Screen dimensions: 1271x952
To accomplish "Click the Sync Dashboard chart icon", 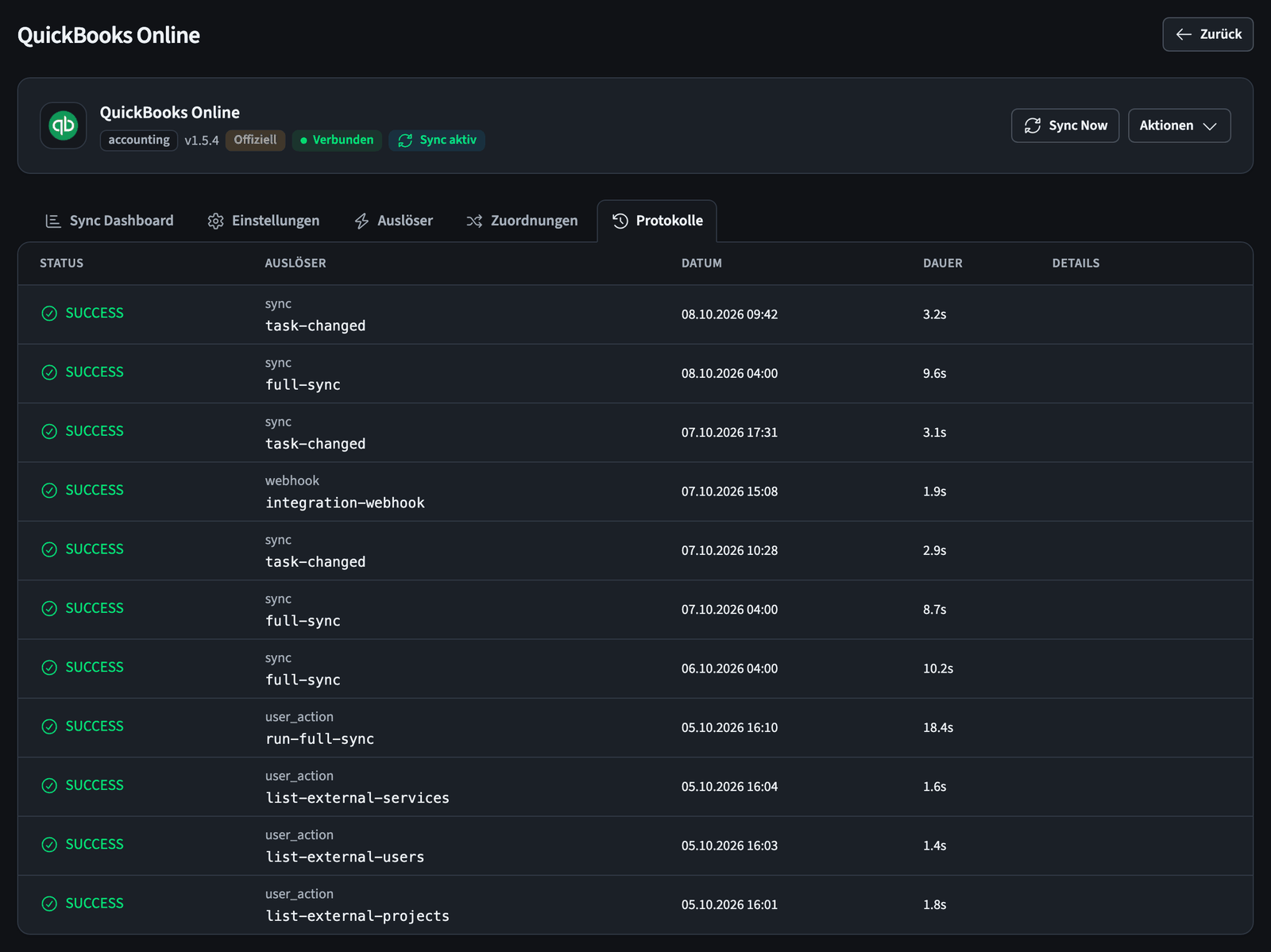I will 53,221.
